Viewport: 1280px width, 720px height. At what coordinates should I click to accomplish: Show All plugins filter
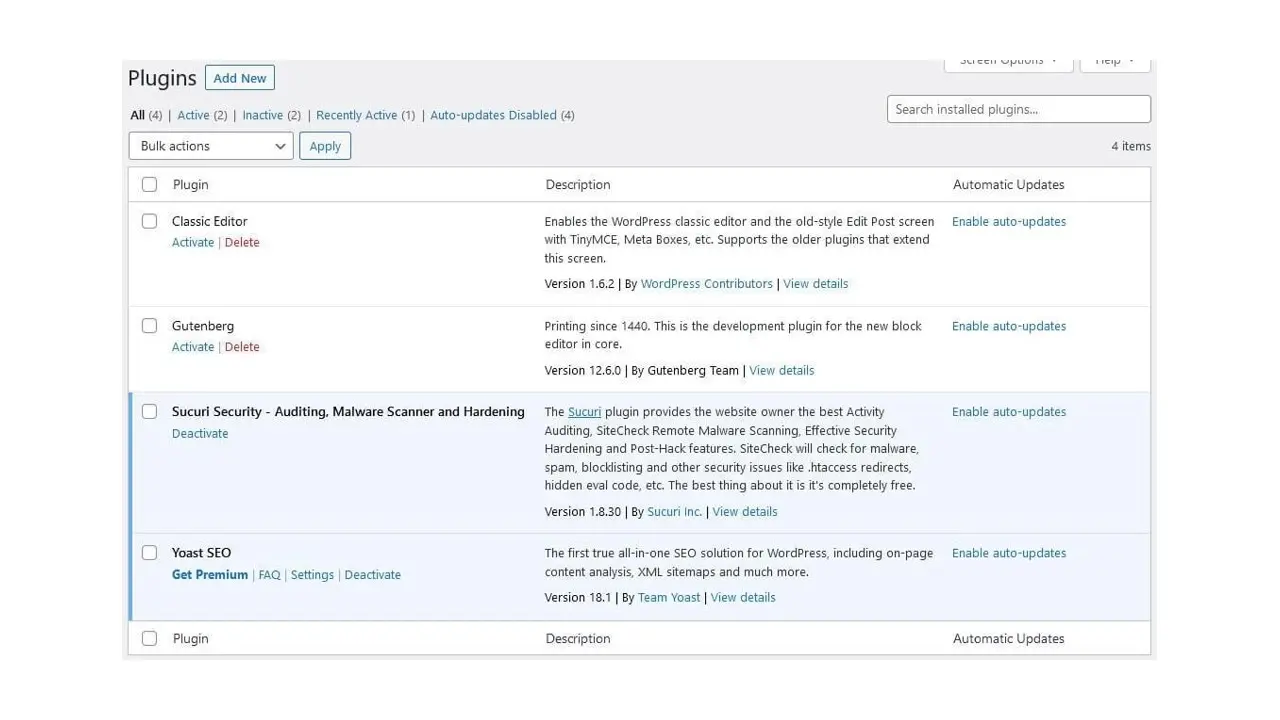click(x=138, y=115)
